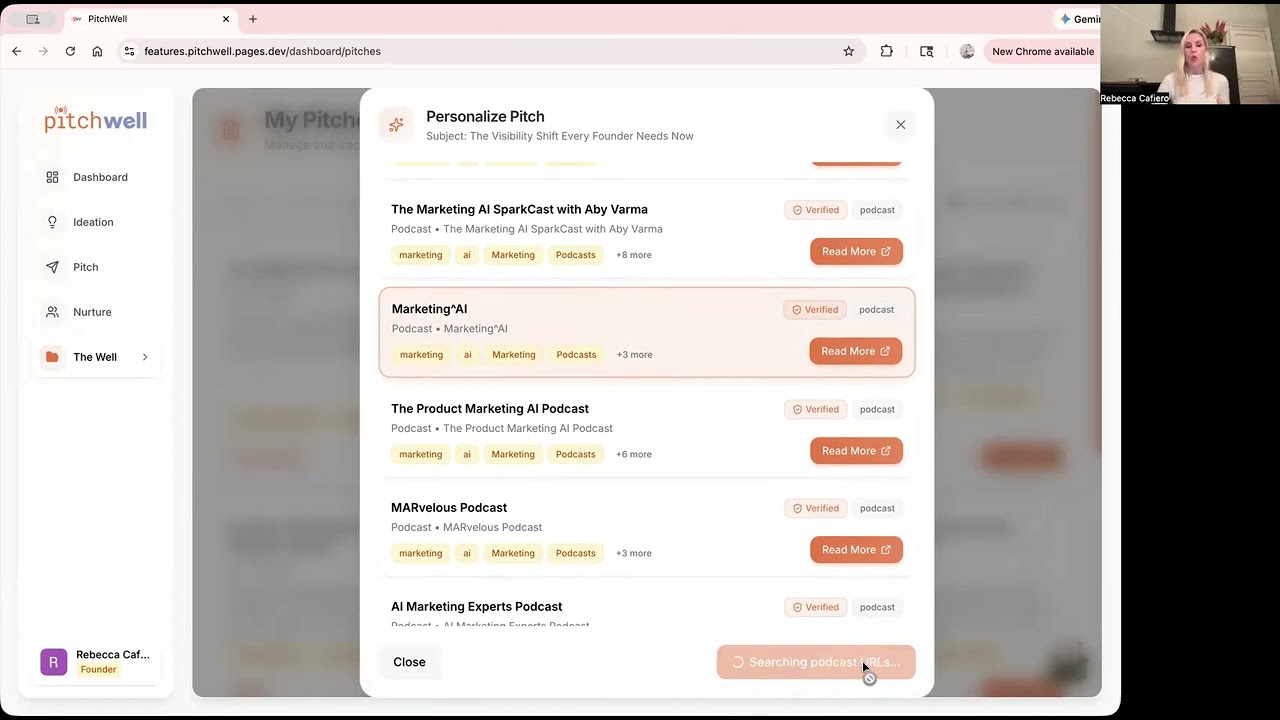Select the Marketing^AI podcast card title

click(429, 309)
